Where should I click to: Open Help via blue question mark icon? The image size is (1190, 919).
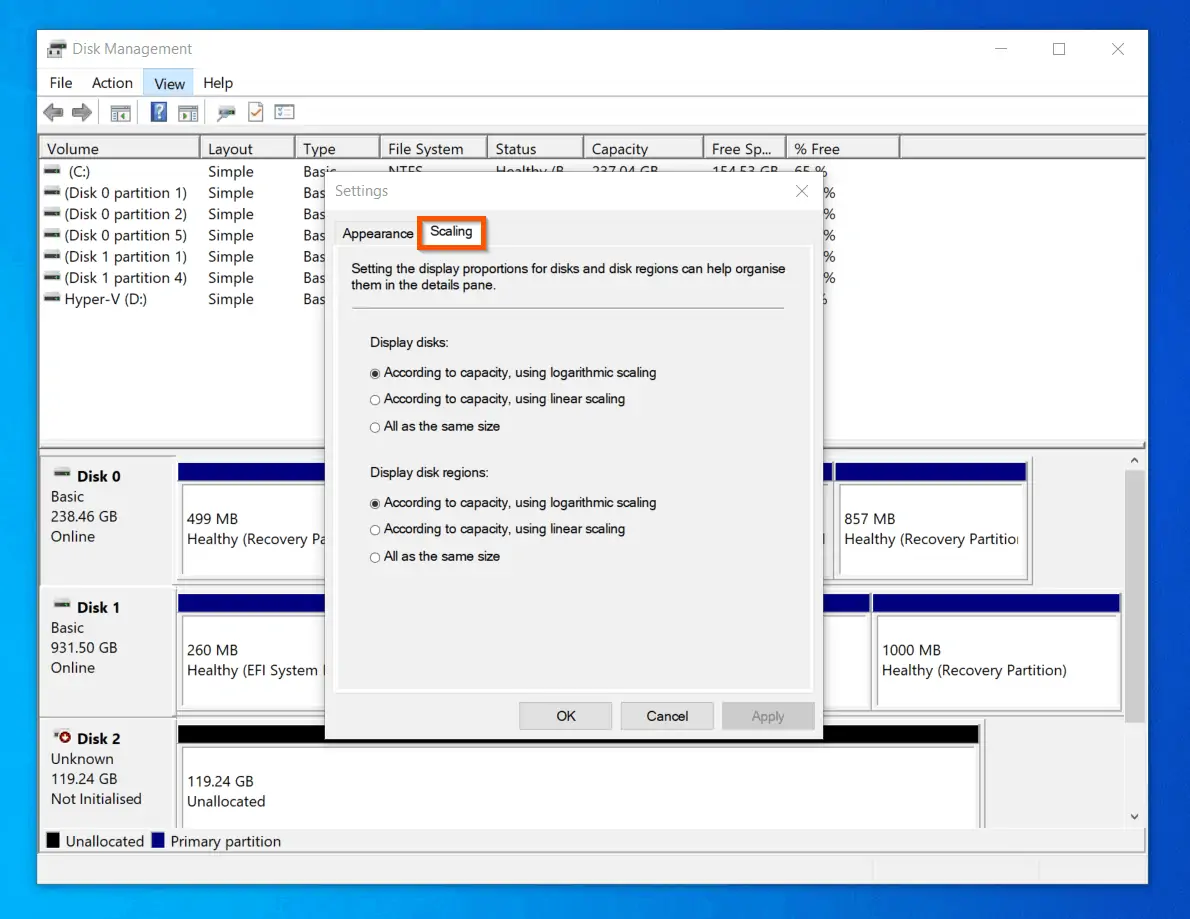click(159, 112)
